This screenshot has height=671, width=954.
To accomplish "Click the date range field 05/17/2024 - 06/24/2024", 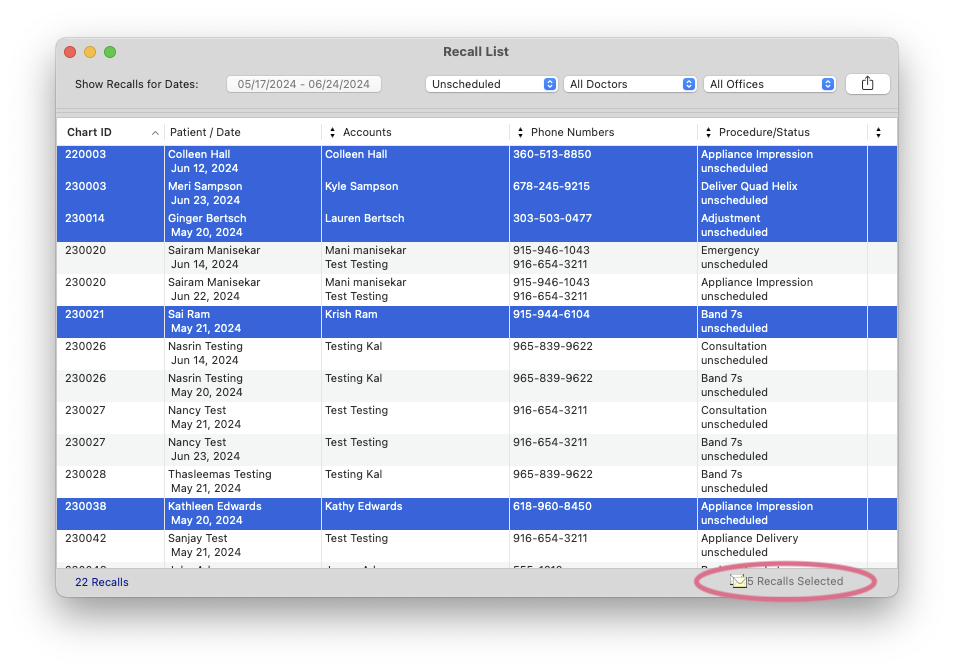I will 304,84.
